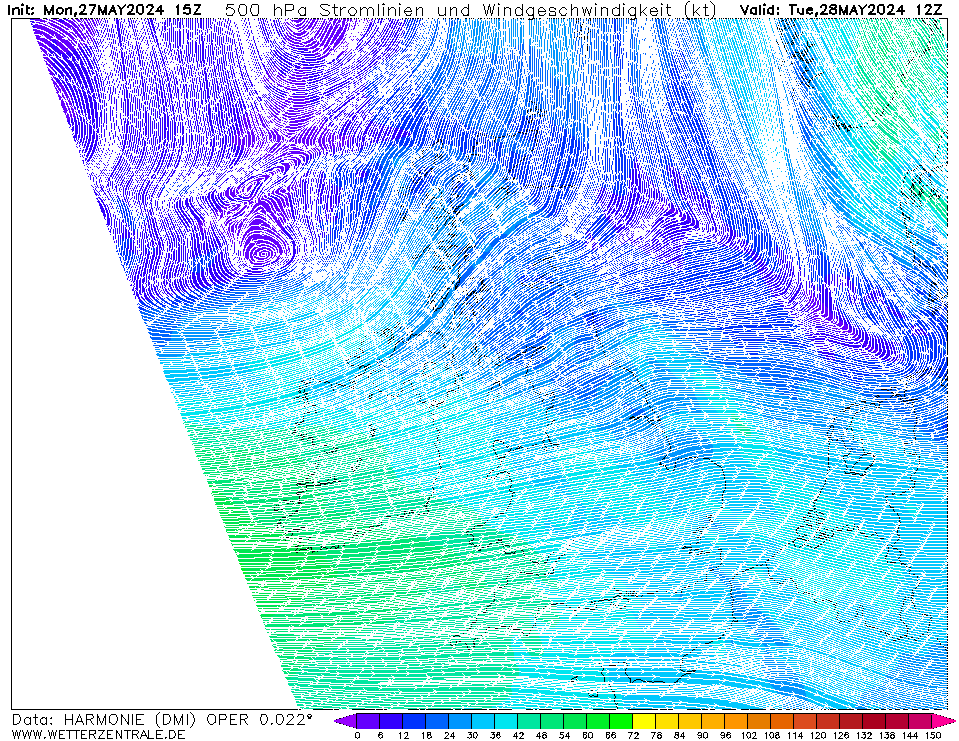Click the legend value label 42
The height and width of the screenshot is (741, 959).
click(518, 735)
